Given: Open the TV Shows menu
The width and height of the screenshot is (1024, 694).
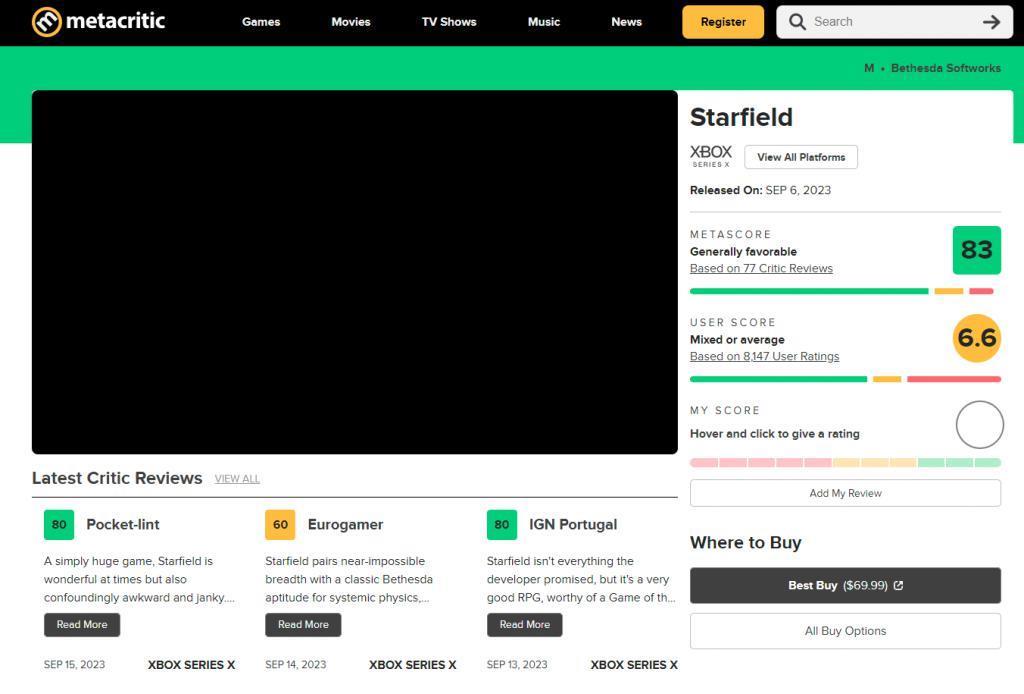Looking at the screenshot, I should click(x=449, y=22).
